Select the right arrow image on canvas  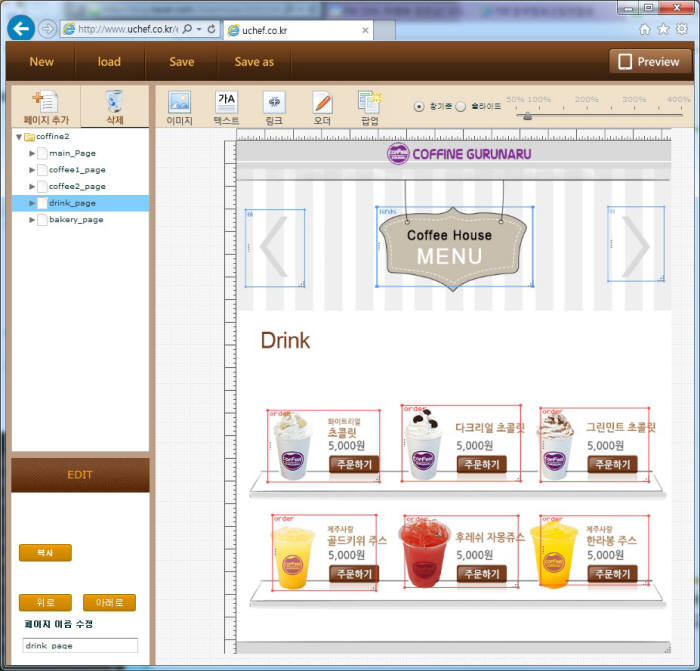(636, 244)
